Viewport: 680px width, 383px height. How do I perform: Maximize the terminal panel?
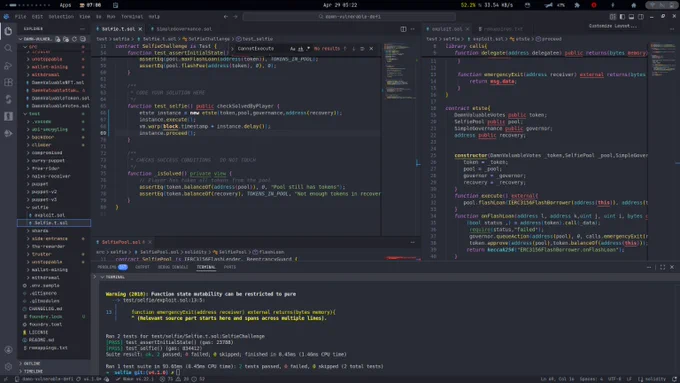(663, 267)
